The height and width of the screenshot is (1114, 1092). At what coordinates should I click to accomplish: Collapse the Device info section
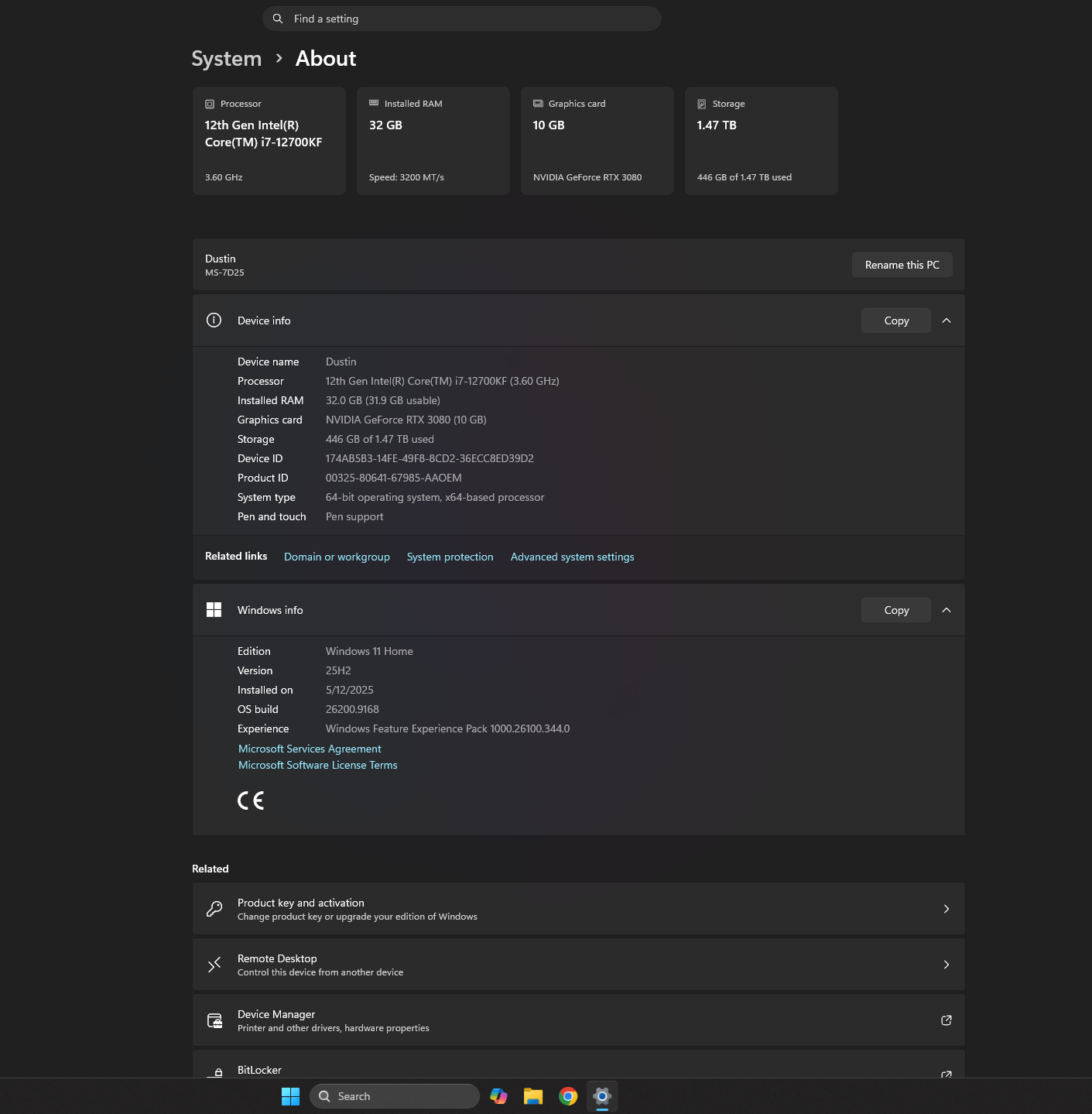947,320
